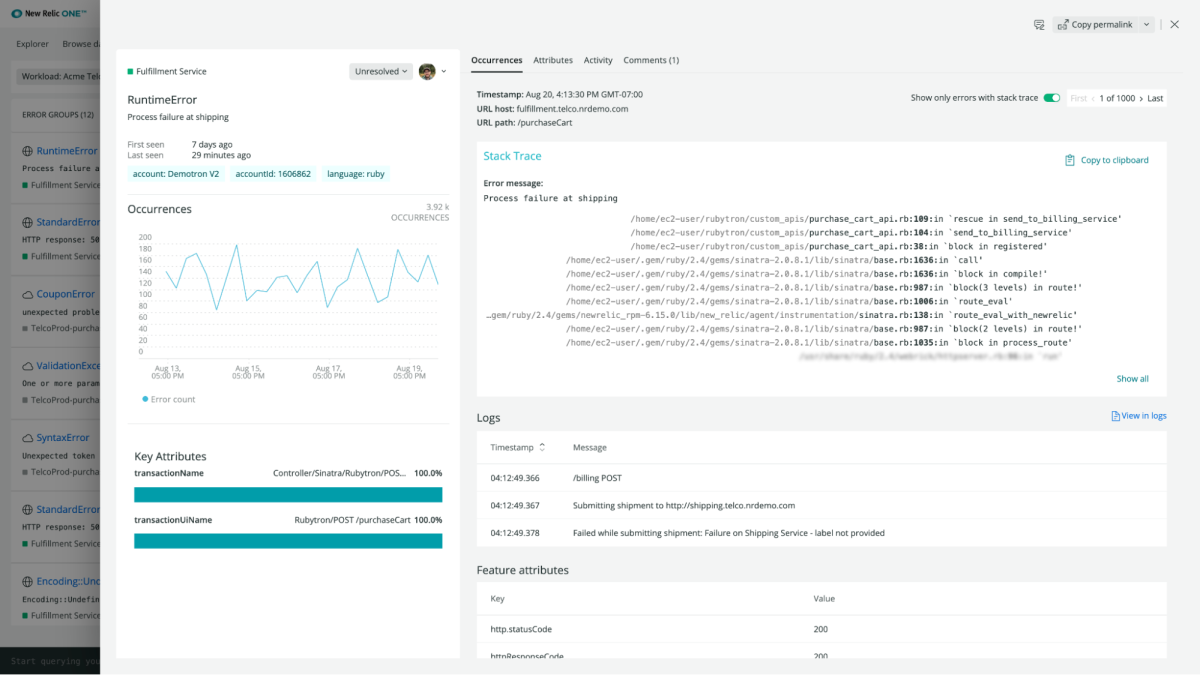Go to next occurrence with right chevron
1200x675 pixels.
[1141, 98]
